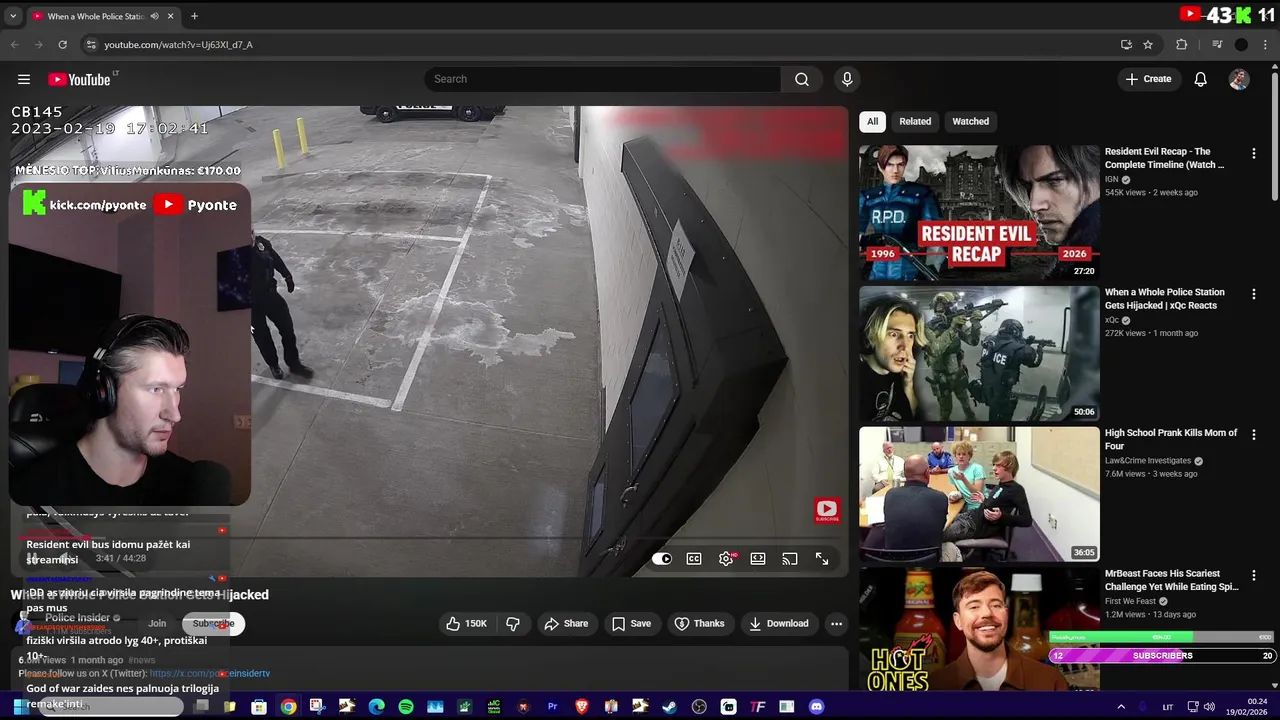Share this video

click(566, 624)
